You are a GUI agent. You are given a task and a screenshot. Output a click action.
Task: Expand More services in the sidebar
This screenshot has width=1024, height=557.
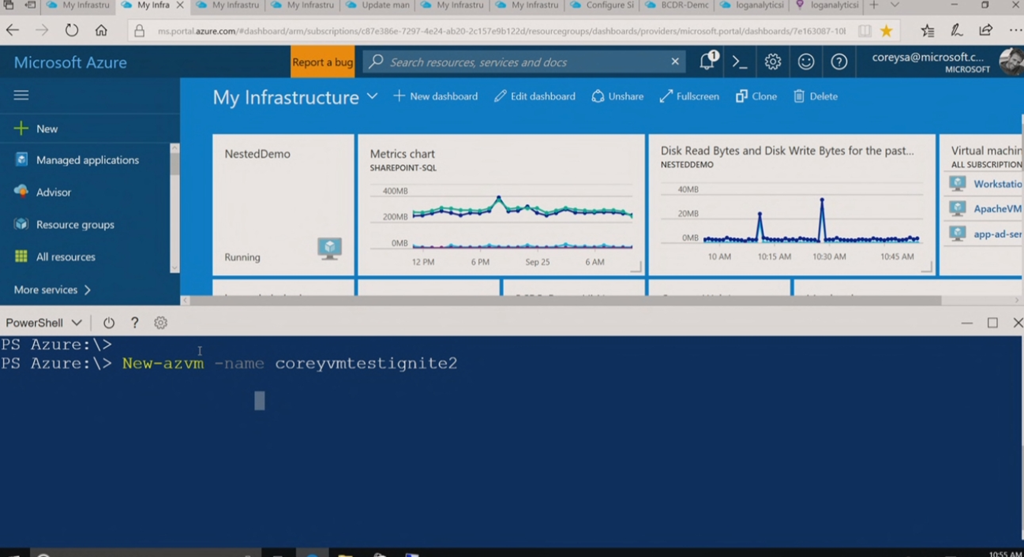point(52,290)
